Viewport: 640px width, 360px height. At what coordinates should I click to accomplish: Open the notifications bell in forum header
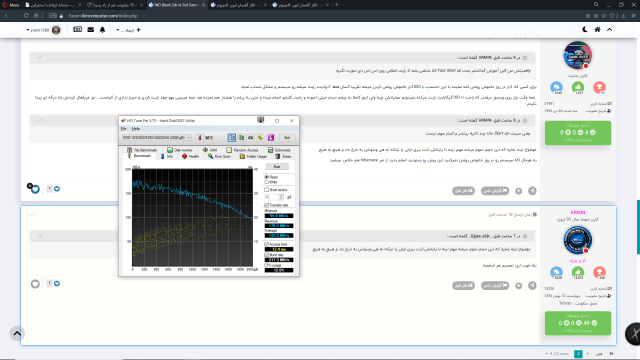(102, 30)
